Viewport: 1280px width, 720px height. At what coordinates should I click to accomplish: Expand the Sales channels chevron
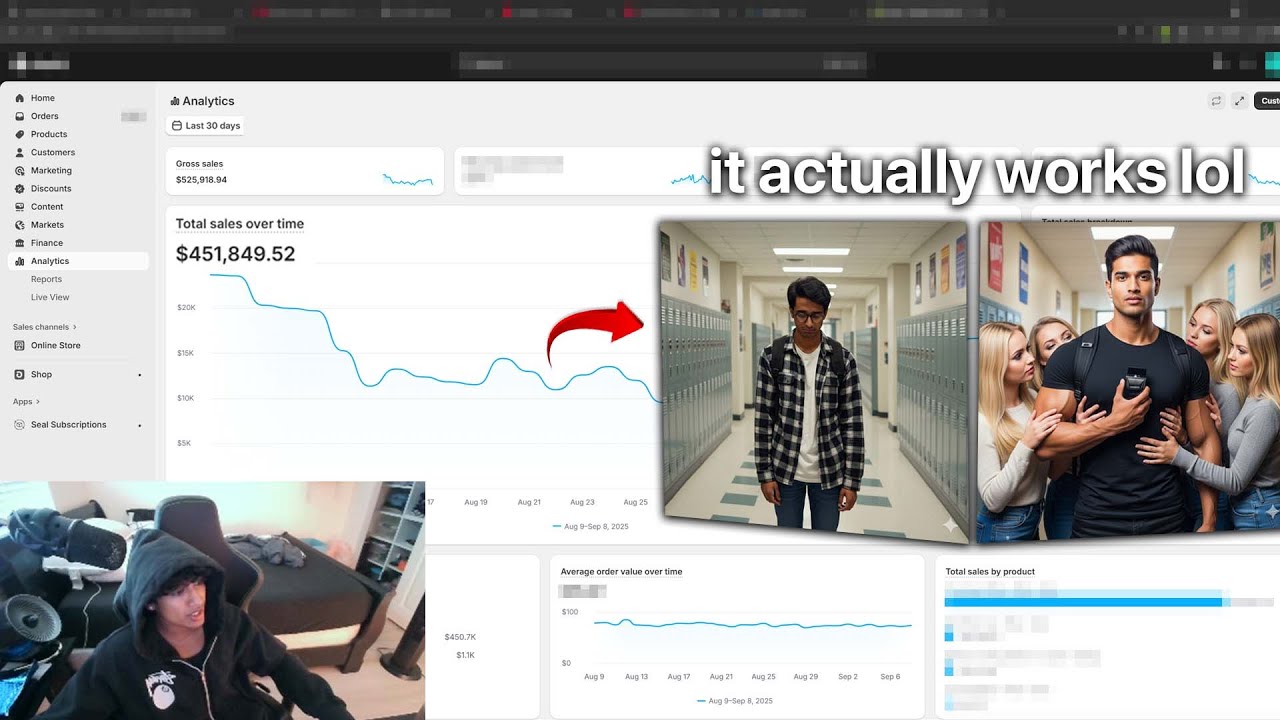click(74, 327)
